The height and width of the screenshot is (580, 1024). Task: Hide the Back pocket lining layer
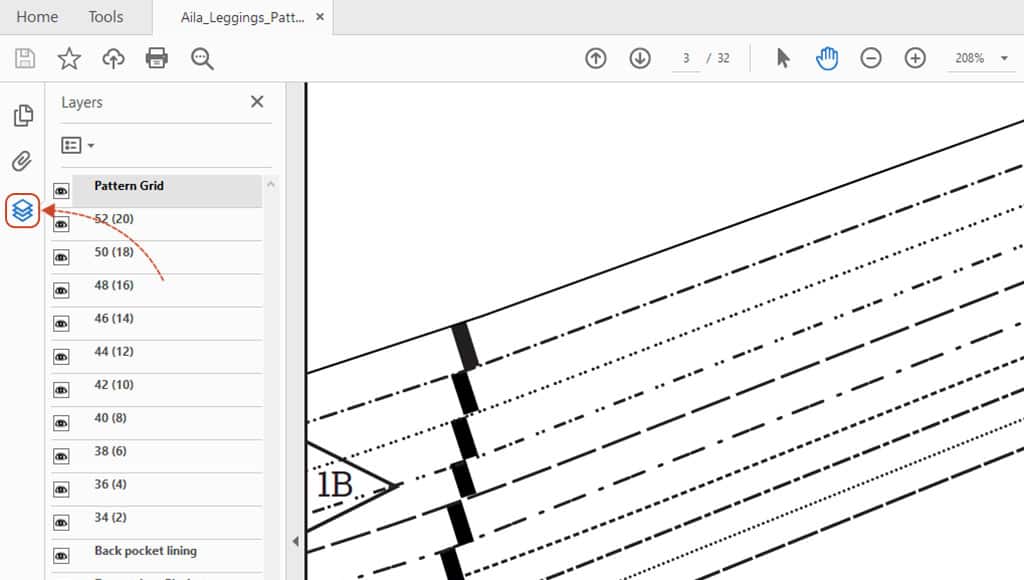click(x=61, y=556)
